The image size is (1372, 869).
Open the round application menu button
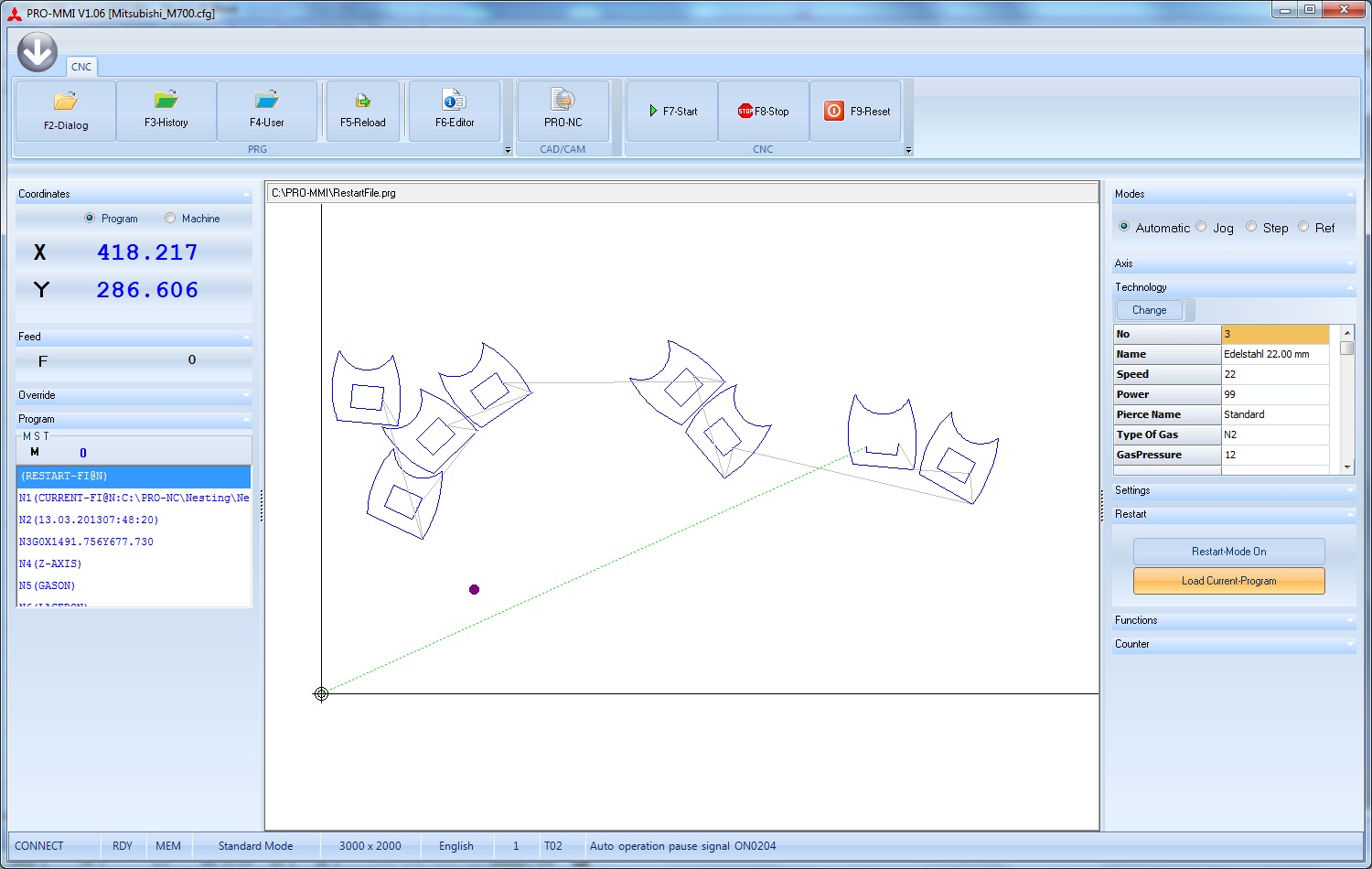(38, 53)
